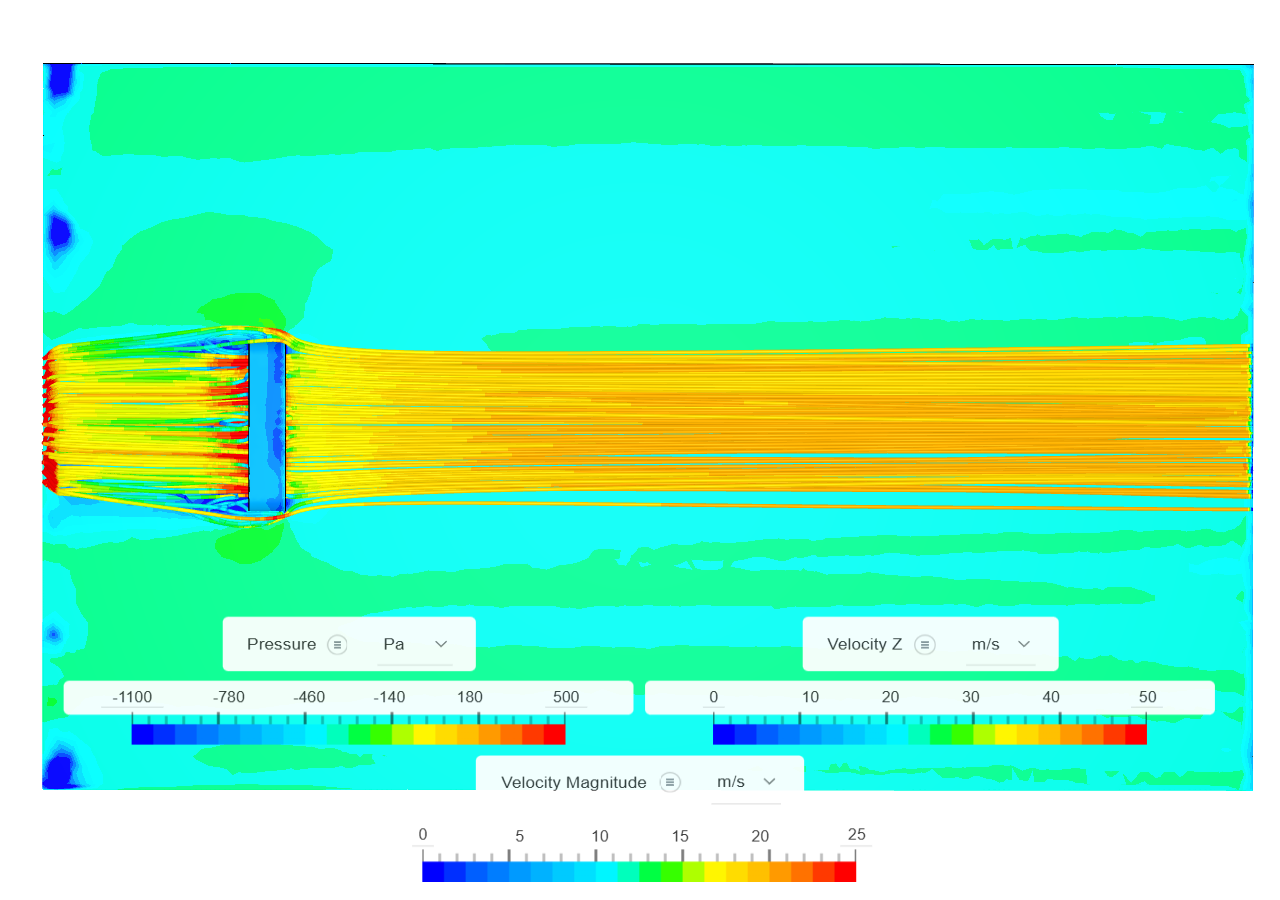
Task: Click the Pressure legend title text
Action: (x=281, y=644)
